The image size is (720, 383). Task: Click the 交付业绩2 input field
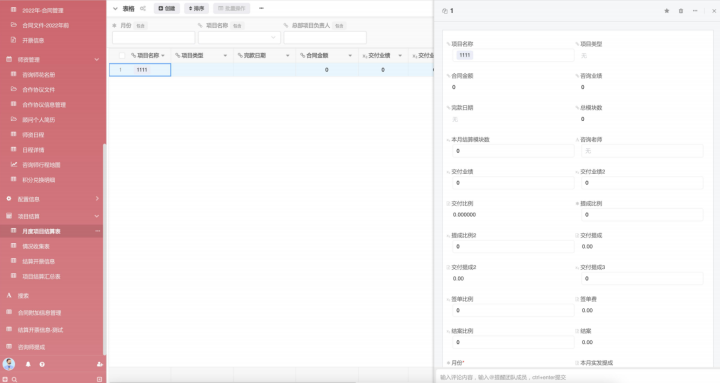pos(642,183)
